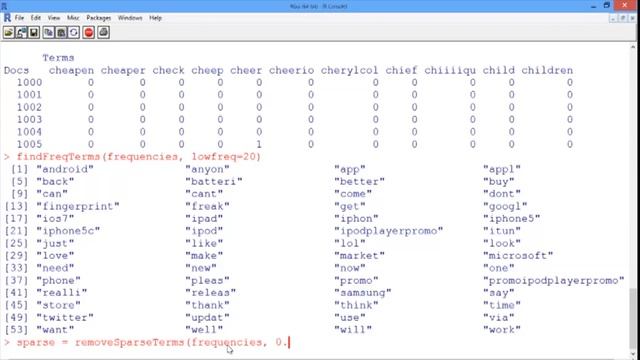The image size is (640, 360).
Task: Click the "fingerprint" term in output
Action: [x=78, y=206]
